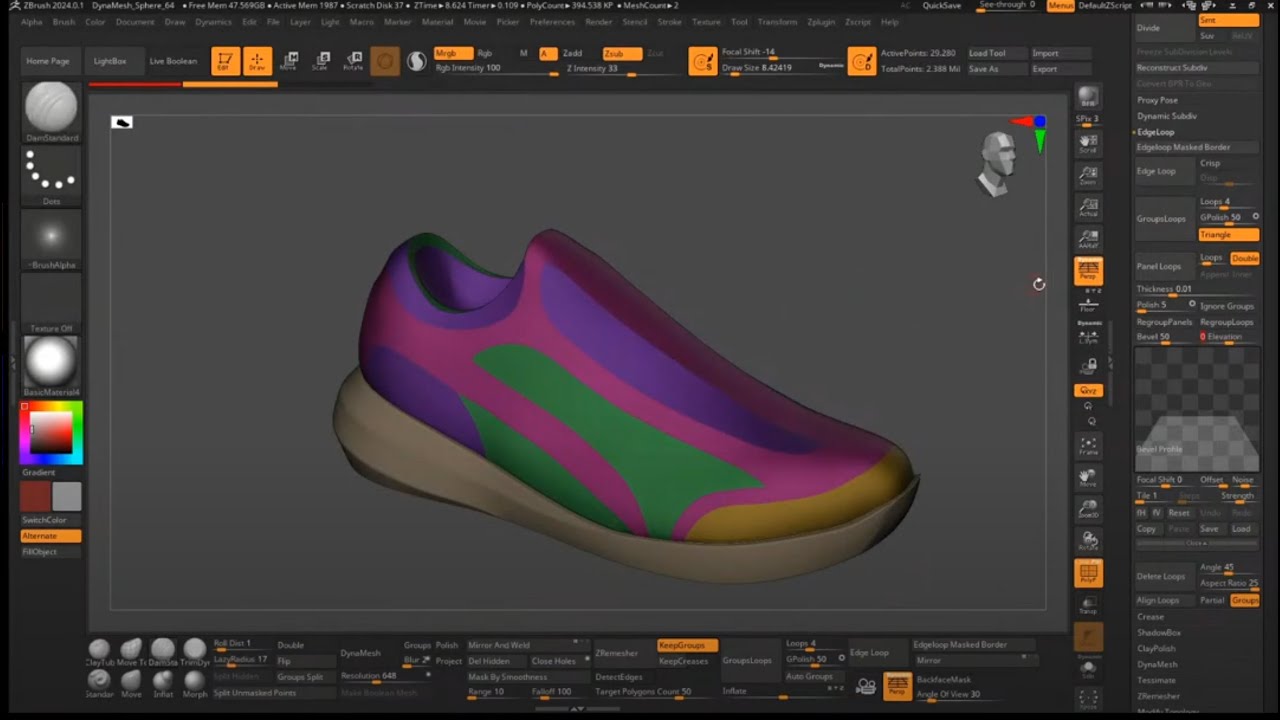Select the Standard brush in bottom shelf
The image size is (1280, 720).
point(99,683)
